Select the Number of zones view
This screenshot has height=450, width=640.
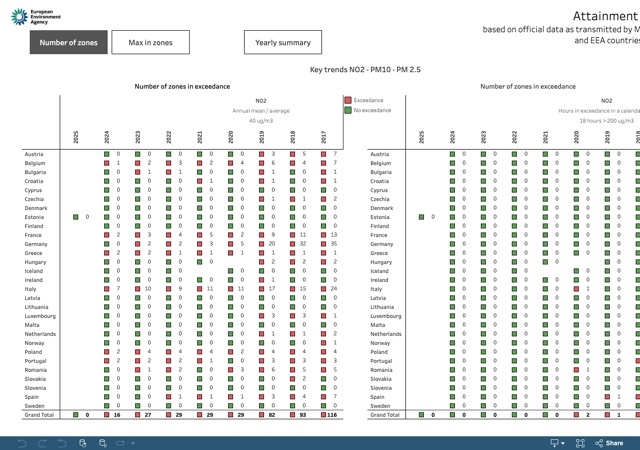(69, 42)
